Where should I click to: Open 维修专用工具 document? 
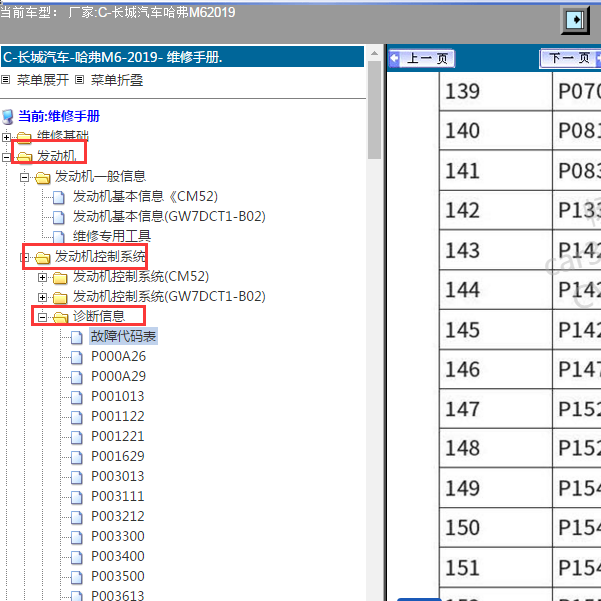112,236
